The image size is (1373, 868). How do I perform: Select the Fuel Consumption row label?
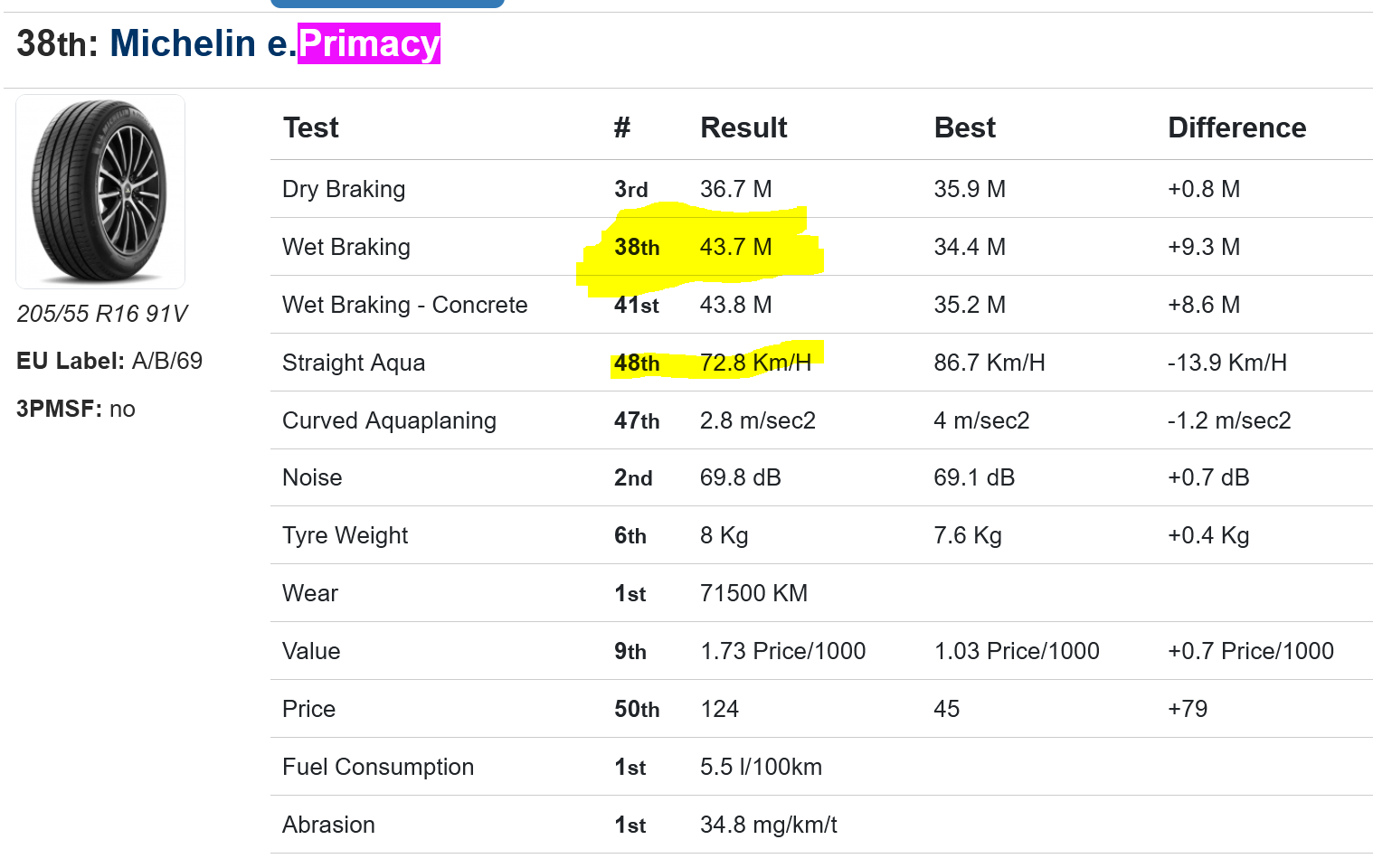coord(378,767)
